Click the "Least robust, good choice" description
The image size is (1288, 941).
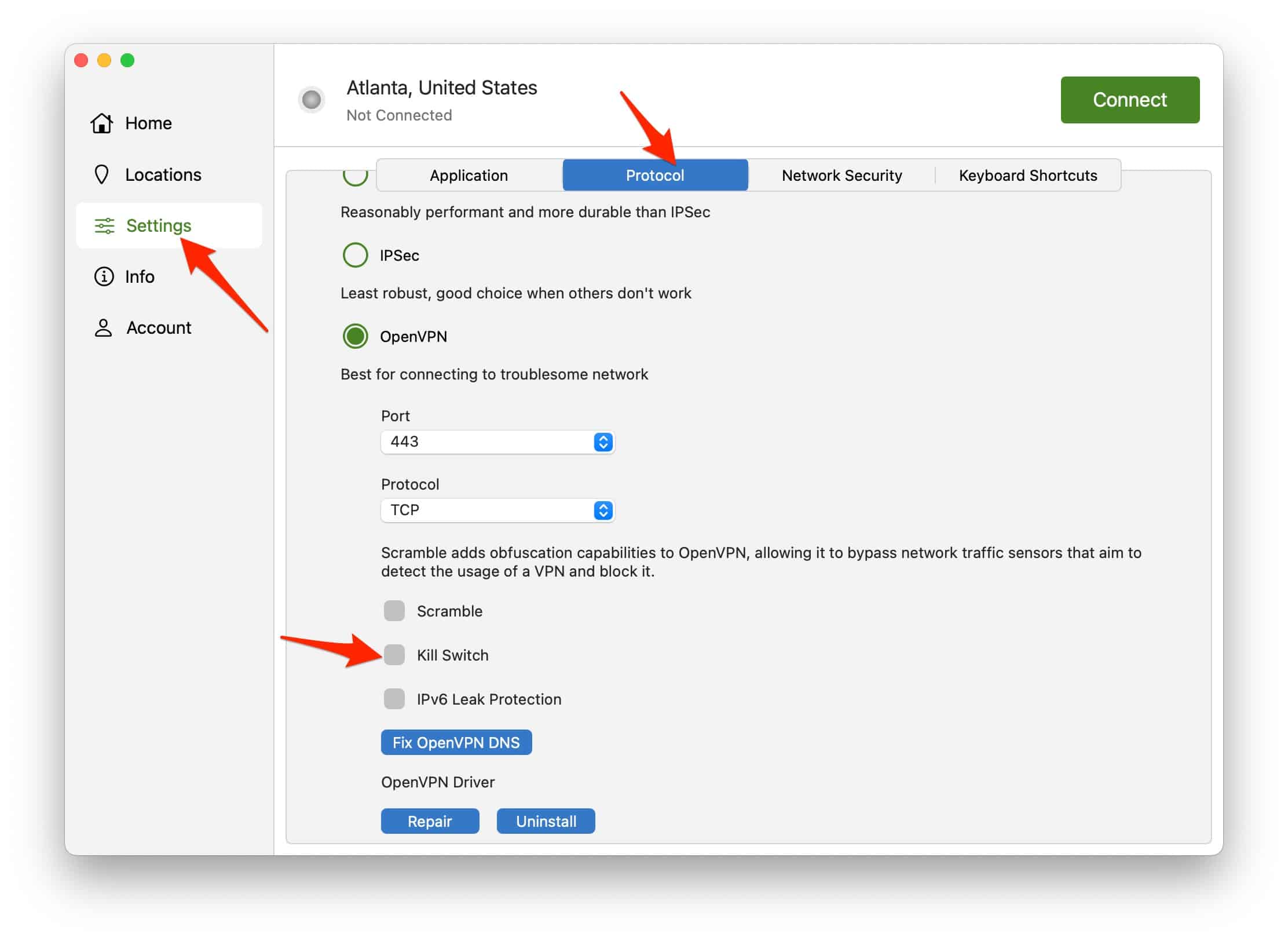(515, 293)
